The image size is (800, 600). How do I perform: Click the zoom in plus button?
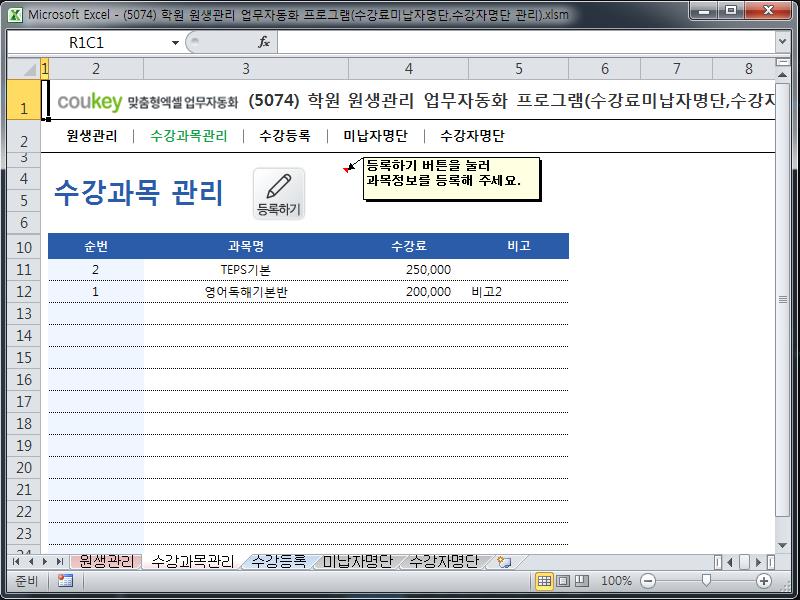click(764, 581)
